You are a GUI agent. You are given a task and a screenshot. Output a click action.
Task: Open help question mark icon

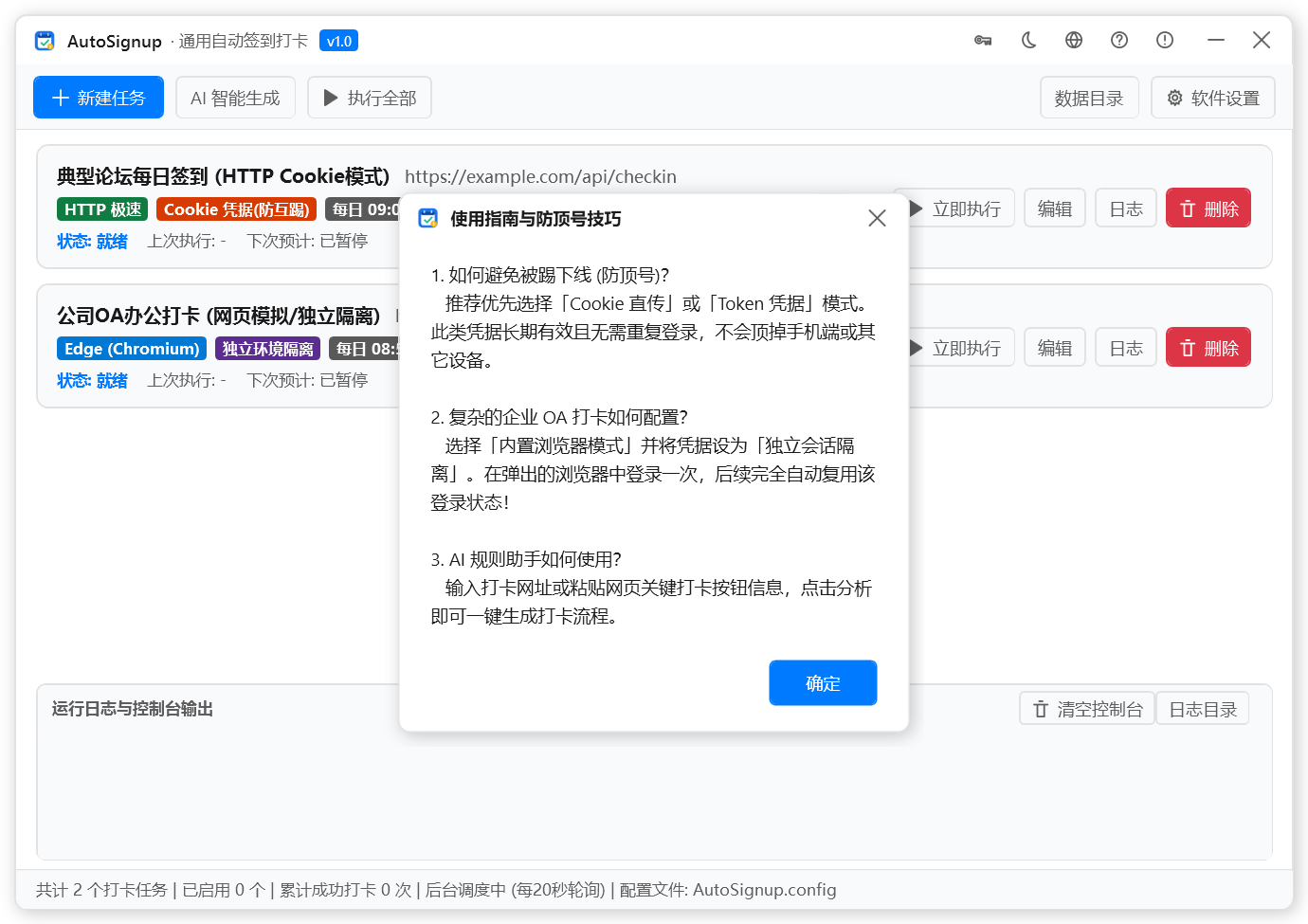[1119, 40]
